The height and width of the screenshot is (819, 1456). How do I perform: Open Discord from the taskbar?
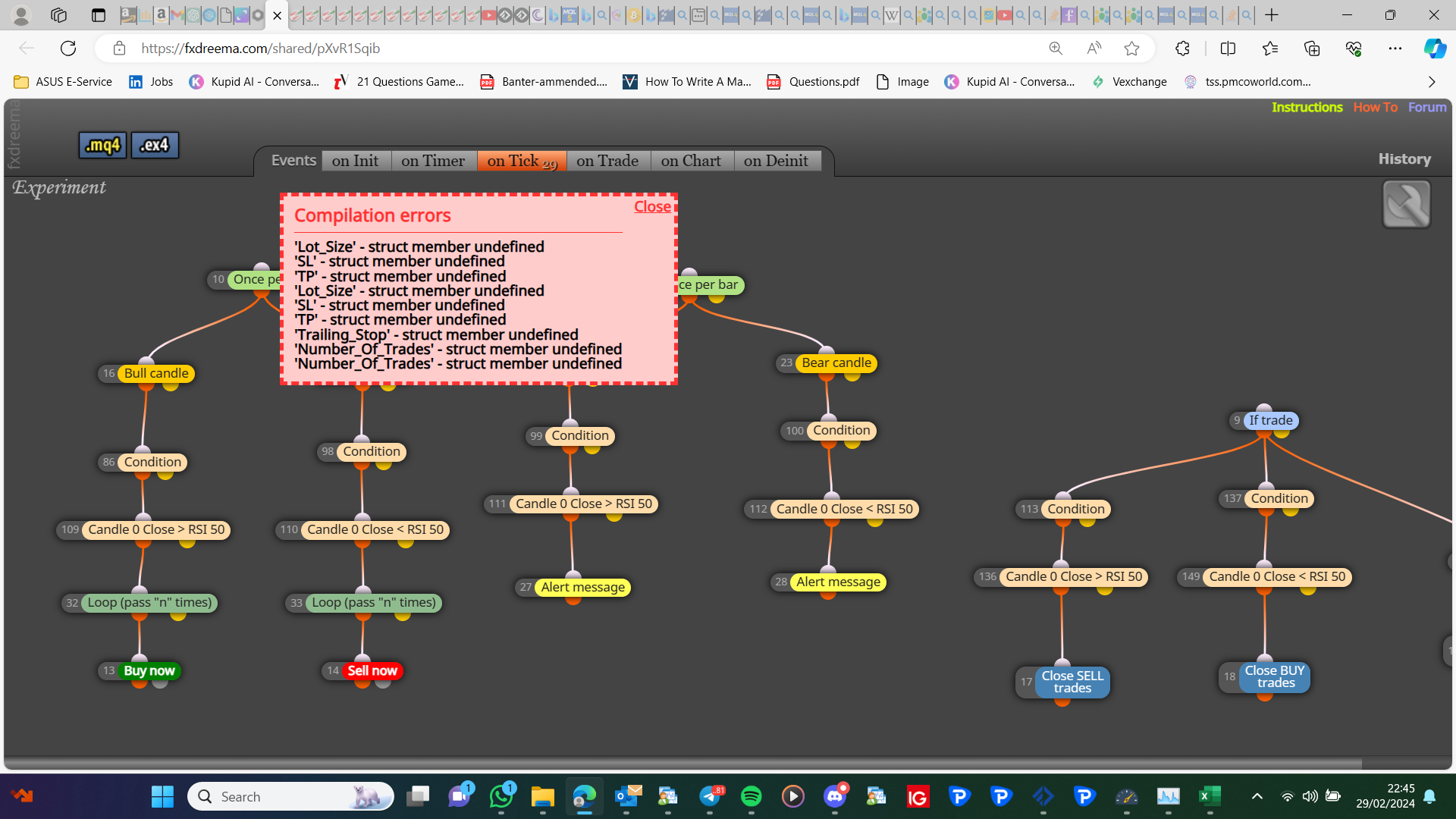[x=835, y=796]
